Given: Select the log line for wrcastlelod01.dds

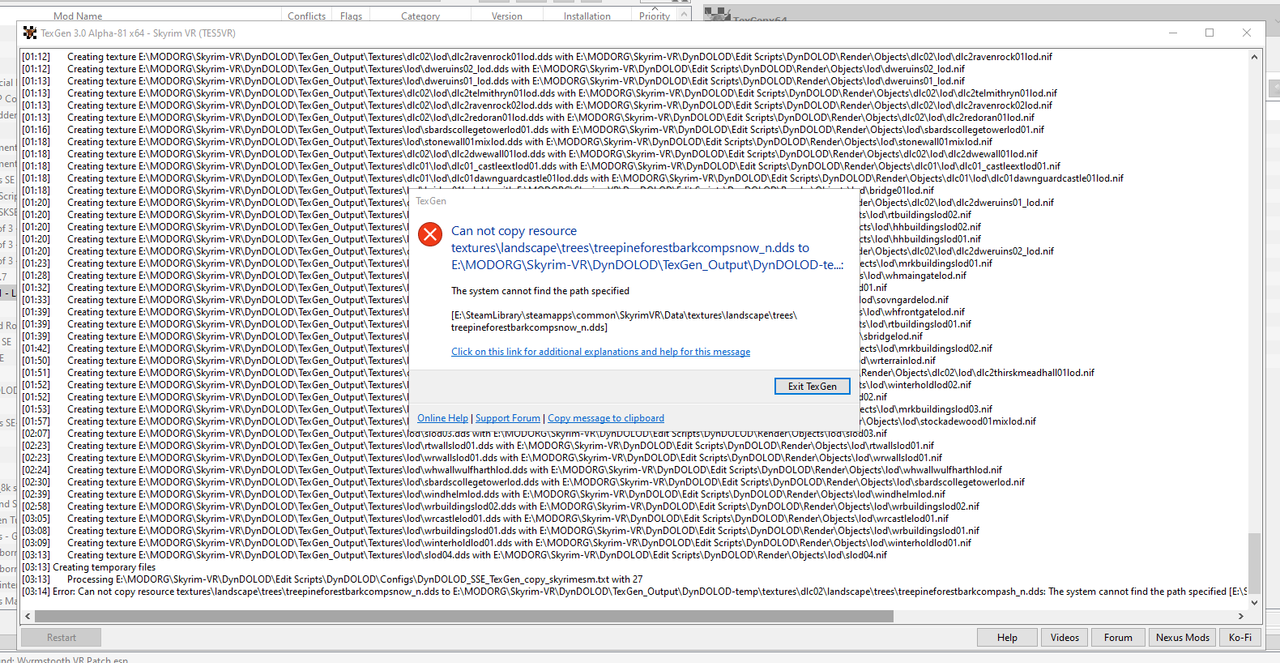Looking at the screenshot, I should (485, 518).
